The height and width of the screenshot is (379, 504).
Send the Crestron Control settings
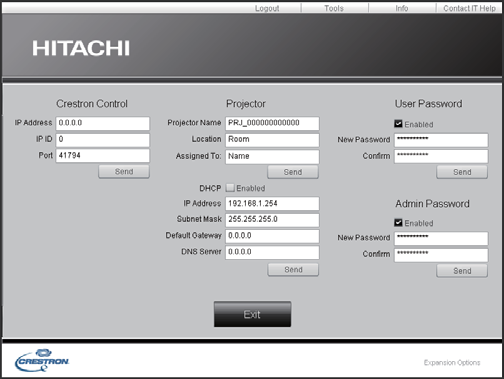(x=124, y=172)
